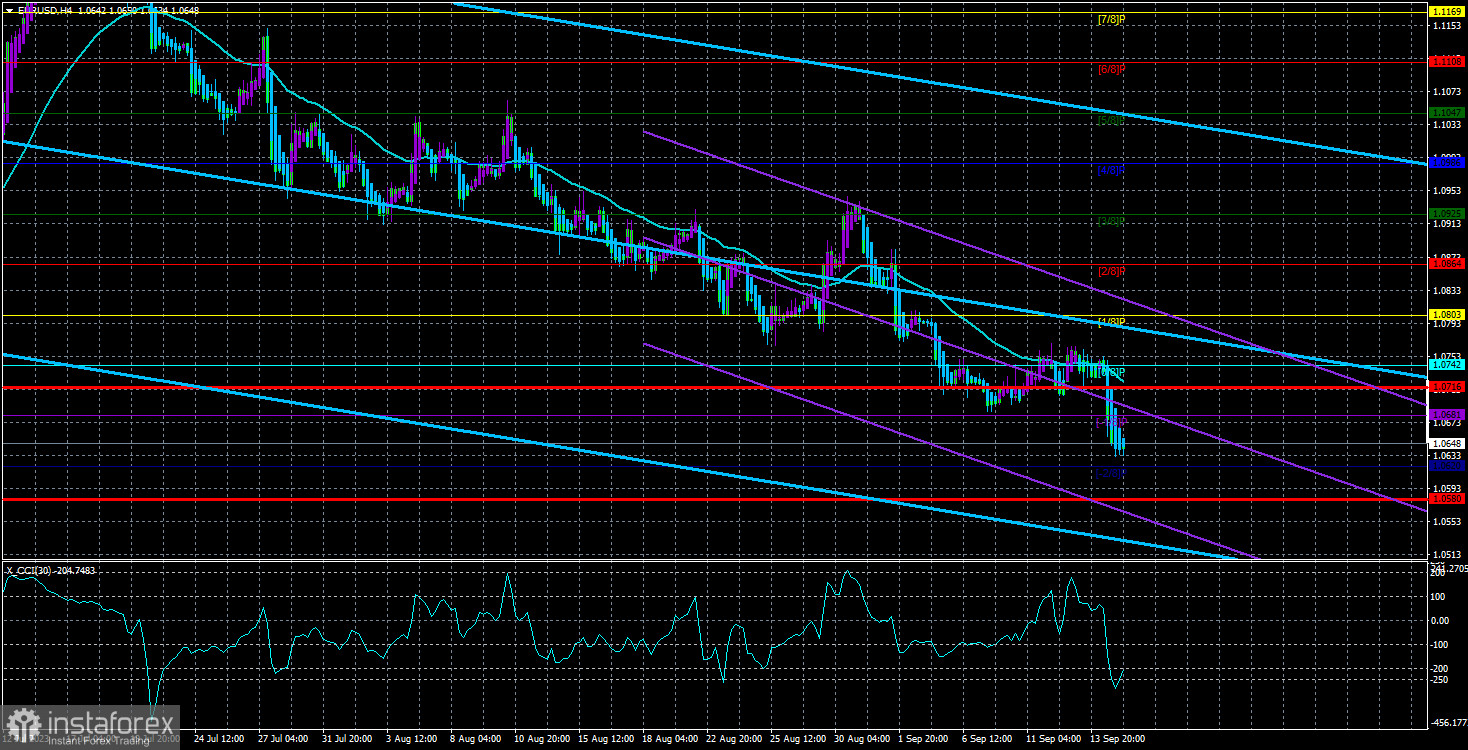
Task: Click the 24 Jul 12:00 time label
Action: click(221, 739)
